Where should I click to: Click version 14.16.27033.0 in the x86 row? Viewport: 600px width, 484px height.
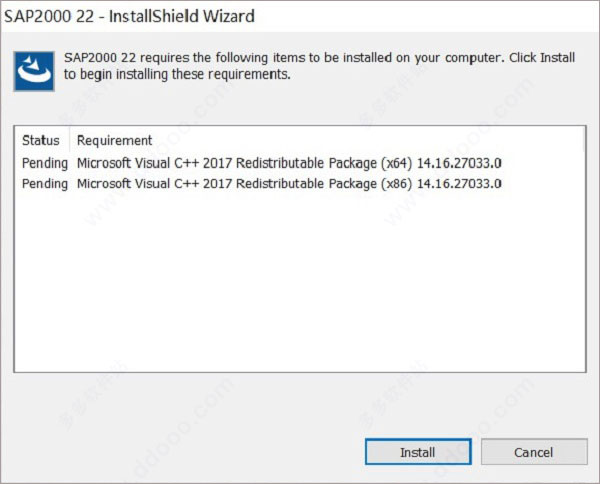(x=459, y=184)
